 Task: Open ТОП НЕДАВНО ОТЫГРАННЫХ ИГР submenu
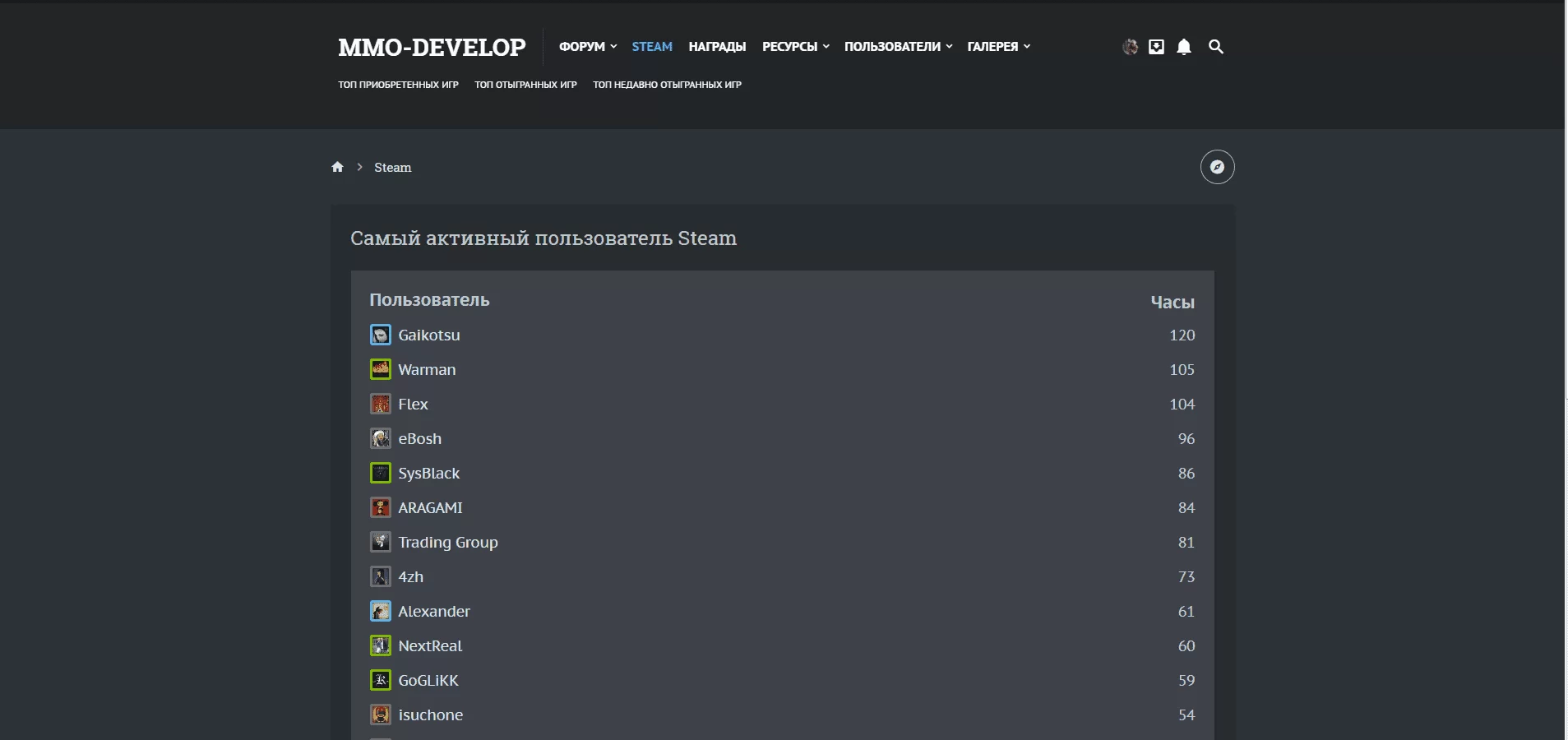coord(667,85)
